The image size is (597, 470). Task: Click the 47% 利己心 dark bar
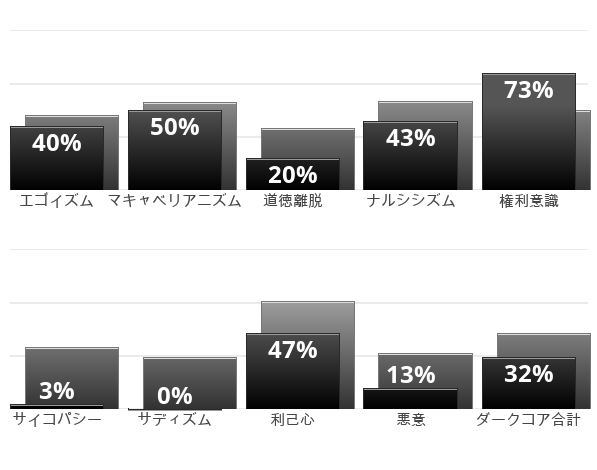[293, 371]
